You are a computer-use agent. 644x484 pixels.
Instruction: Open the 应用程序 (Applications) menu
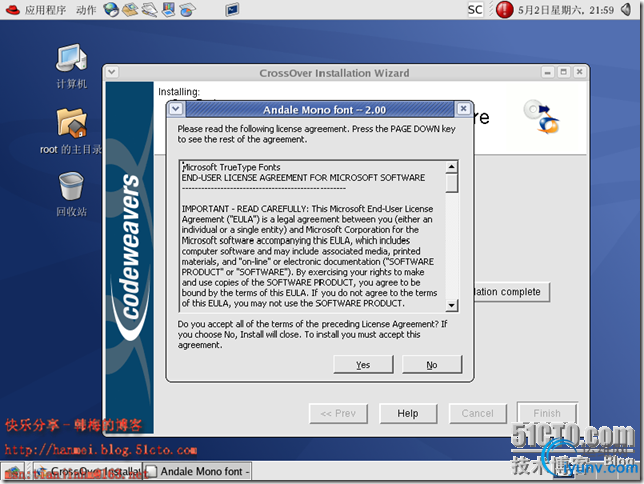pyautogui.click(x=45, y=10)
